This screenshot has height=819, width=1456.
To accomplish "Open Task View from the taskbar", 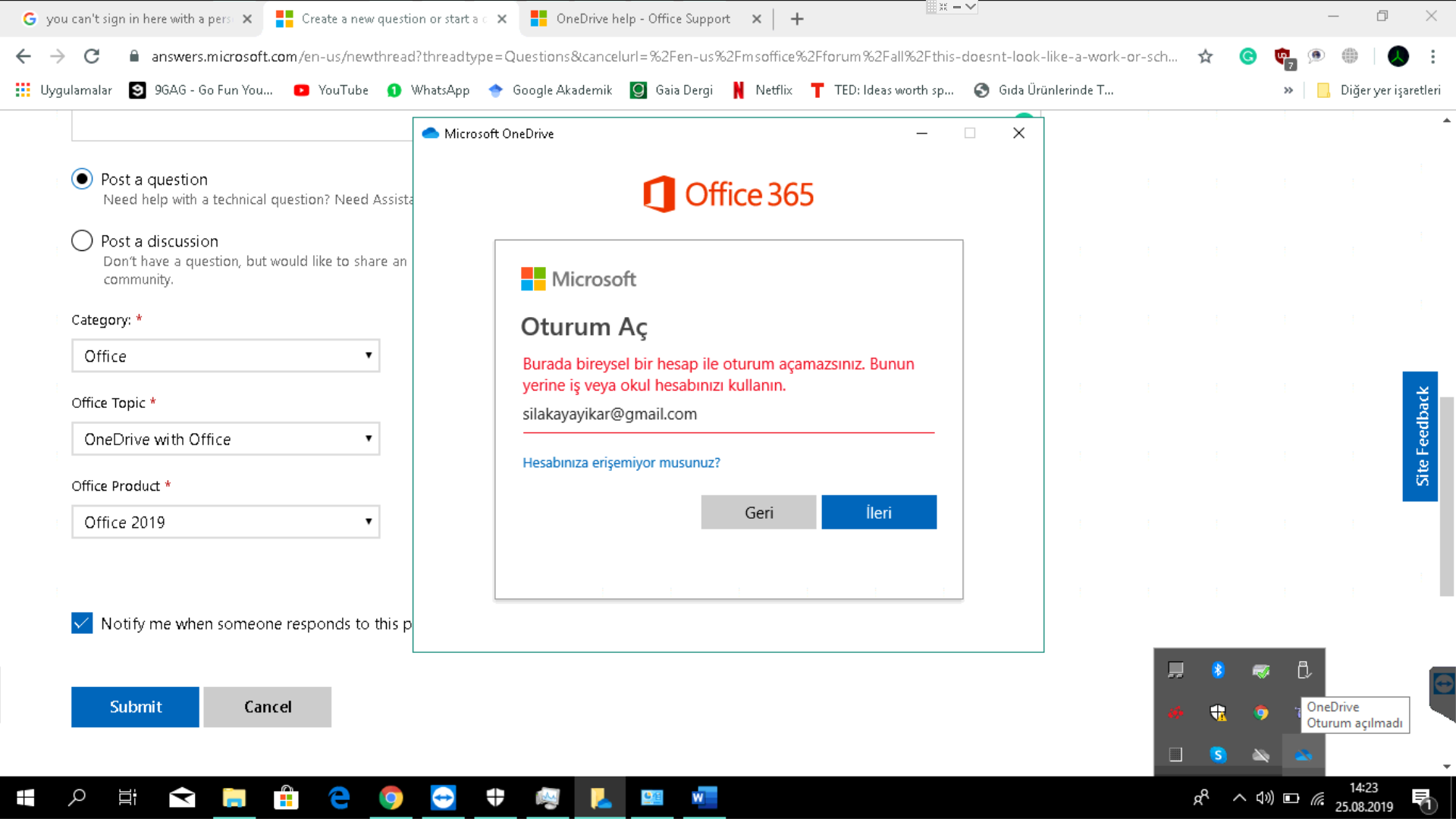I will (127, 798).
